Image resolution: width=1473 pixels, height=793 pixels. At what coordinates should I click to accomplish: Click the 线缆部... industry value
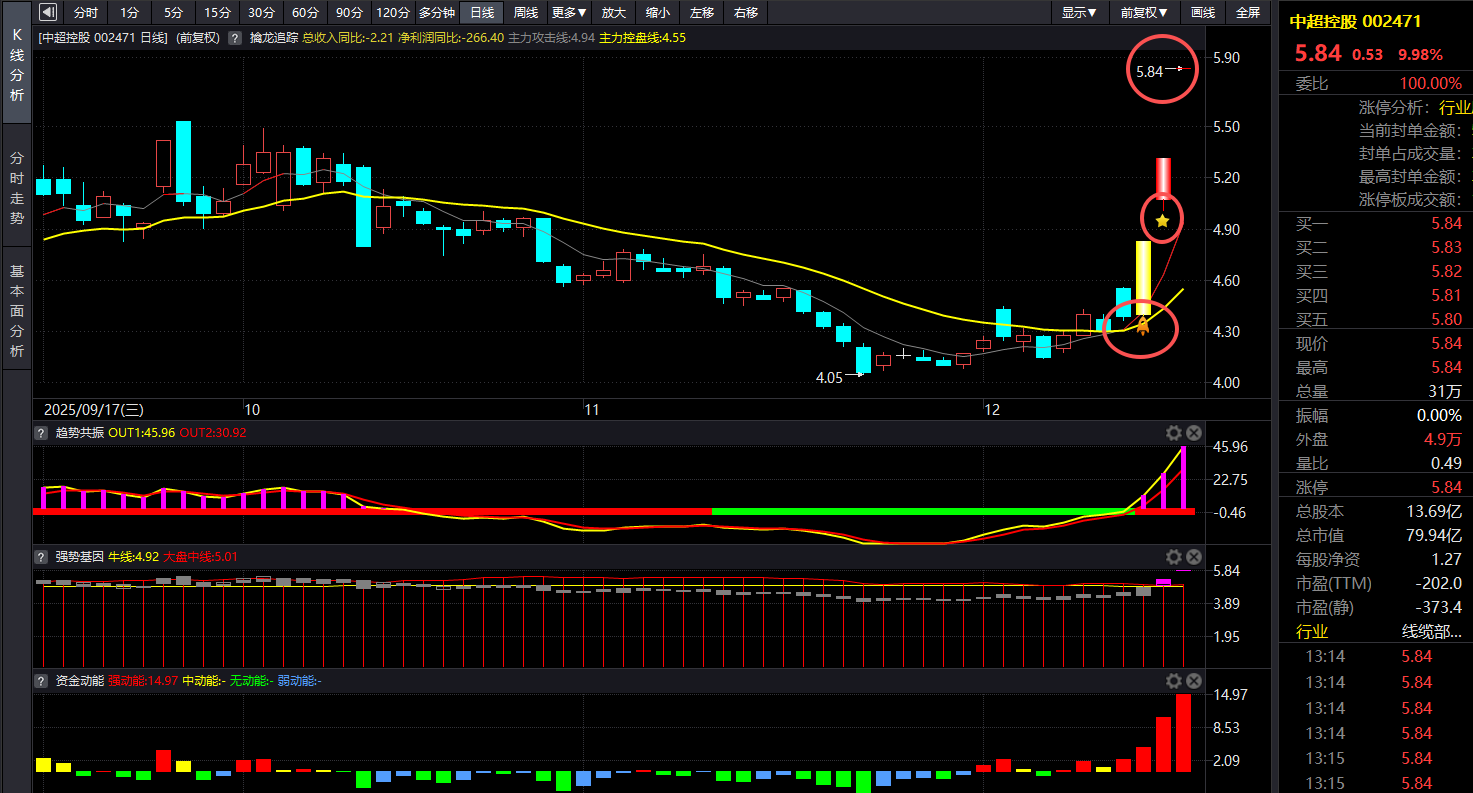1431,632
